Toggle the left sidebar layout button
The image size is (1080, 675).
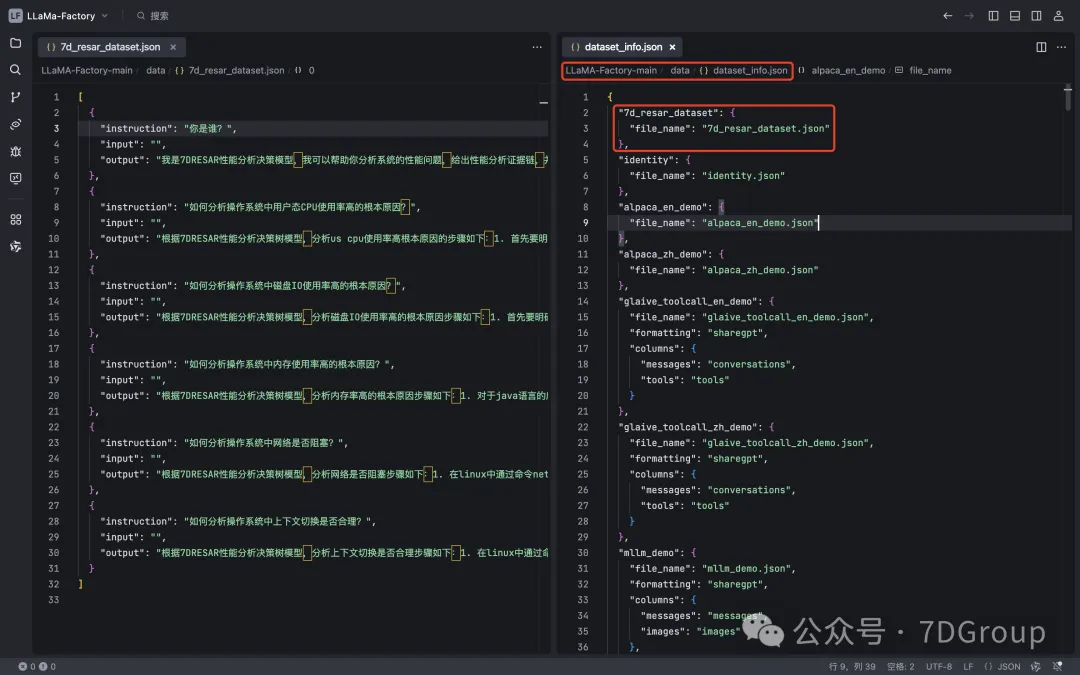(x=993, y=15)
